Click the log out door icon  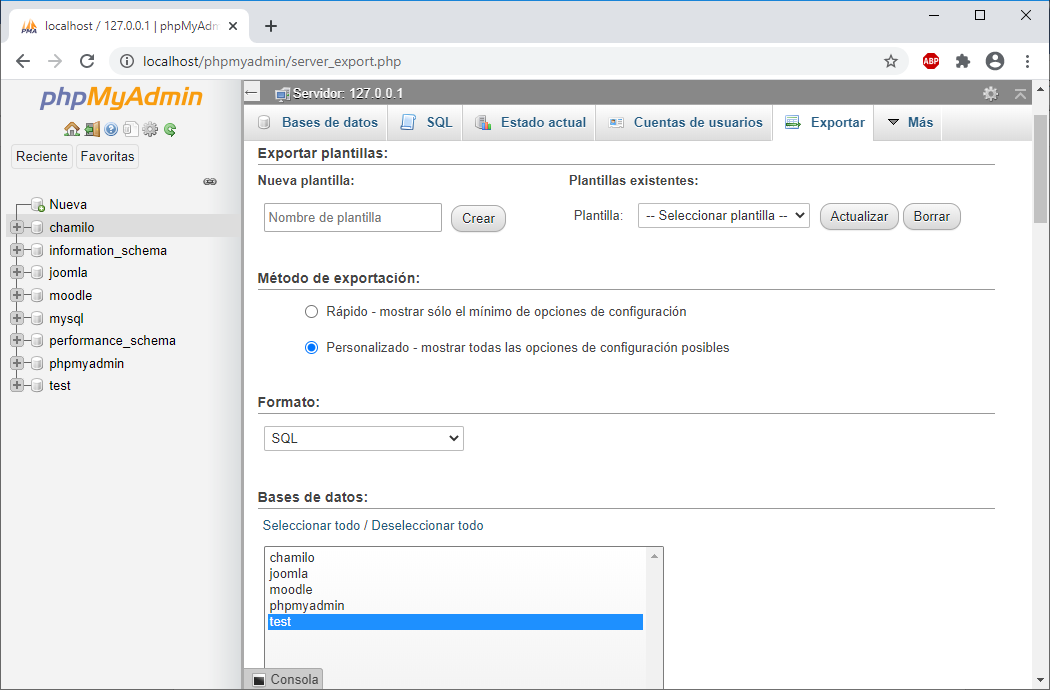(91, 129)
